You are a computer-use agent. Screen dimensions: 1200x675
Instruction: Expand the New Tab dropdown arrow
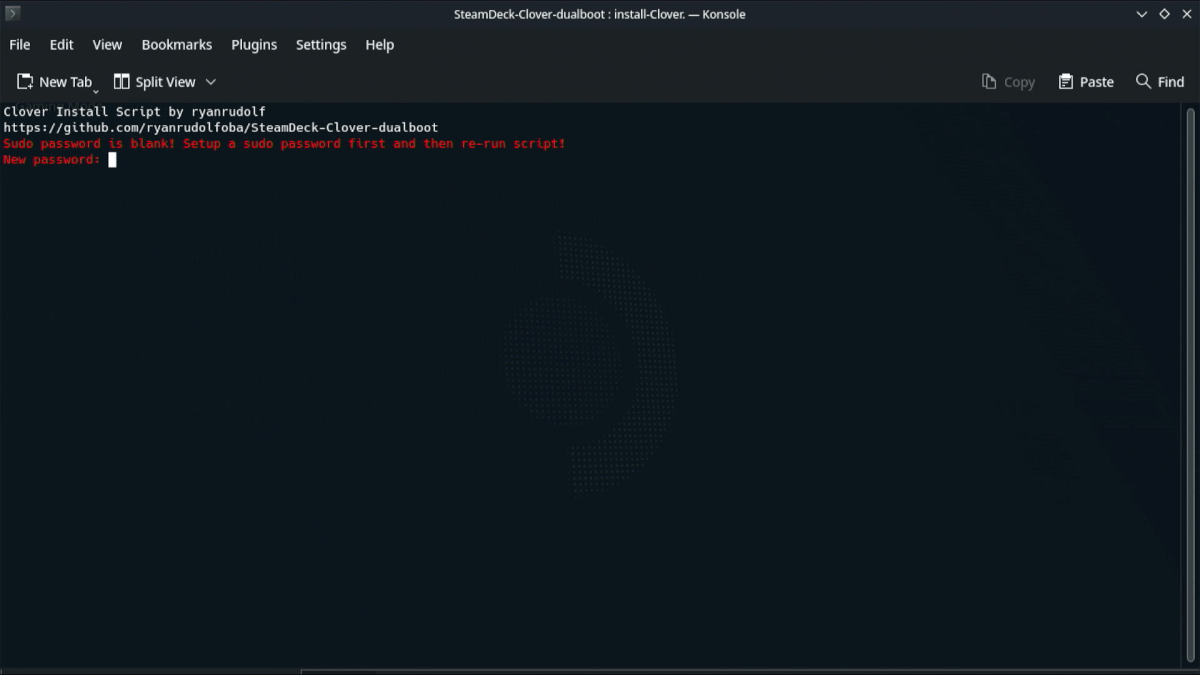(96, 91)
